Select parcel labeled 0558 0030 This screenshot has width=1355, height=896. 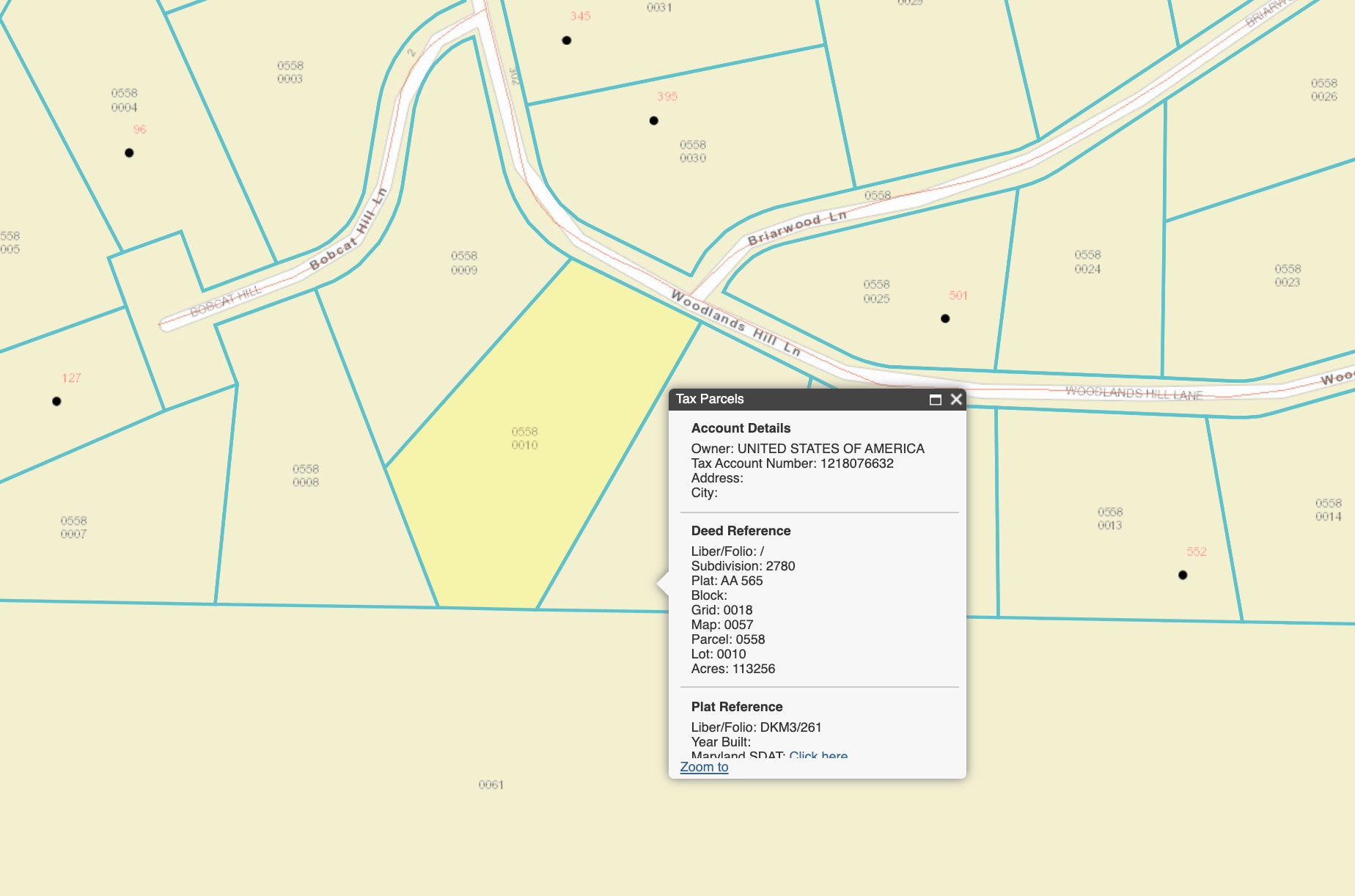pos(693,151)
